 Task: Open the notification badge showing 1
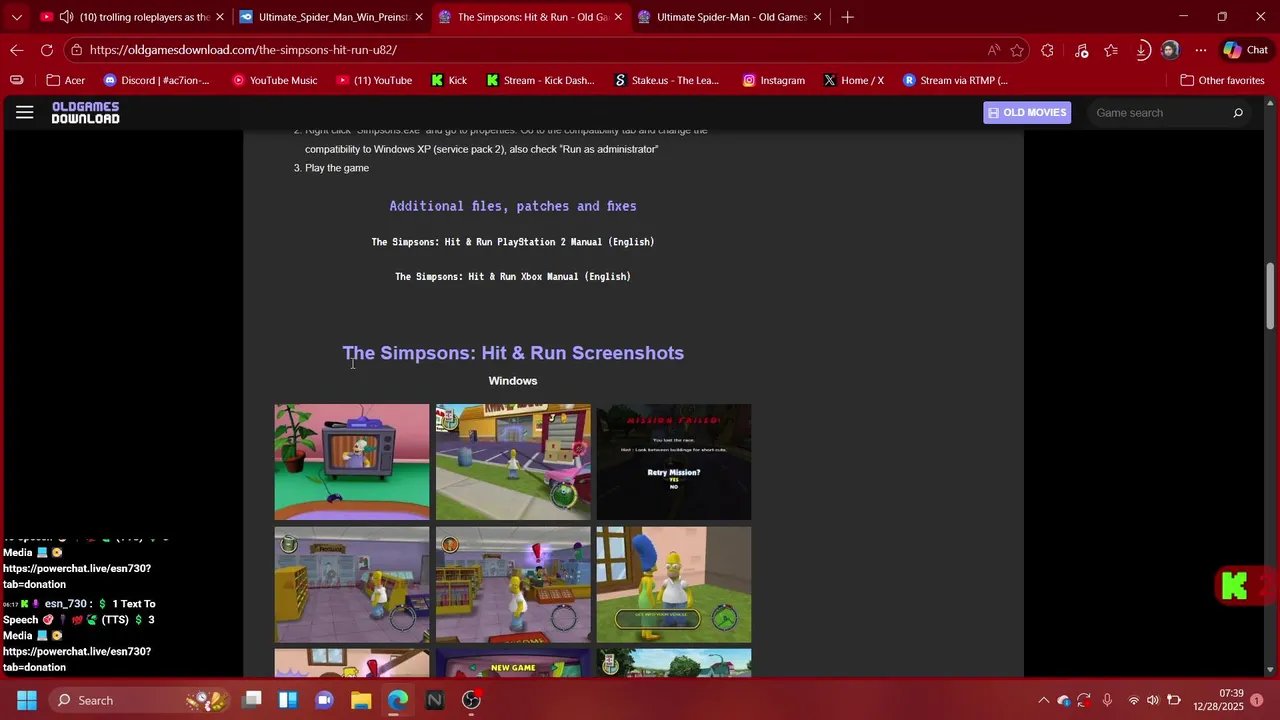click(x=1257, y=700)
